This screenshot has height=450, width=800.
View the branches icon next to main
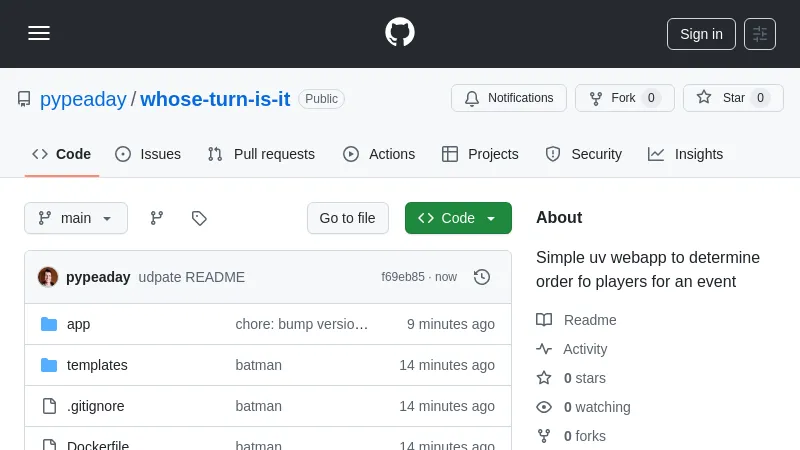(157, 218)
